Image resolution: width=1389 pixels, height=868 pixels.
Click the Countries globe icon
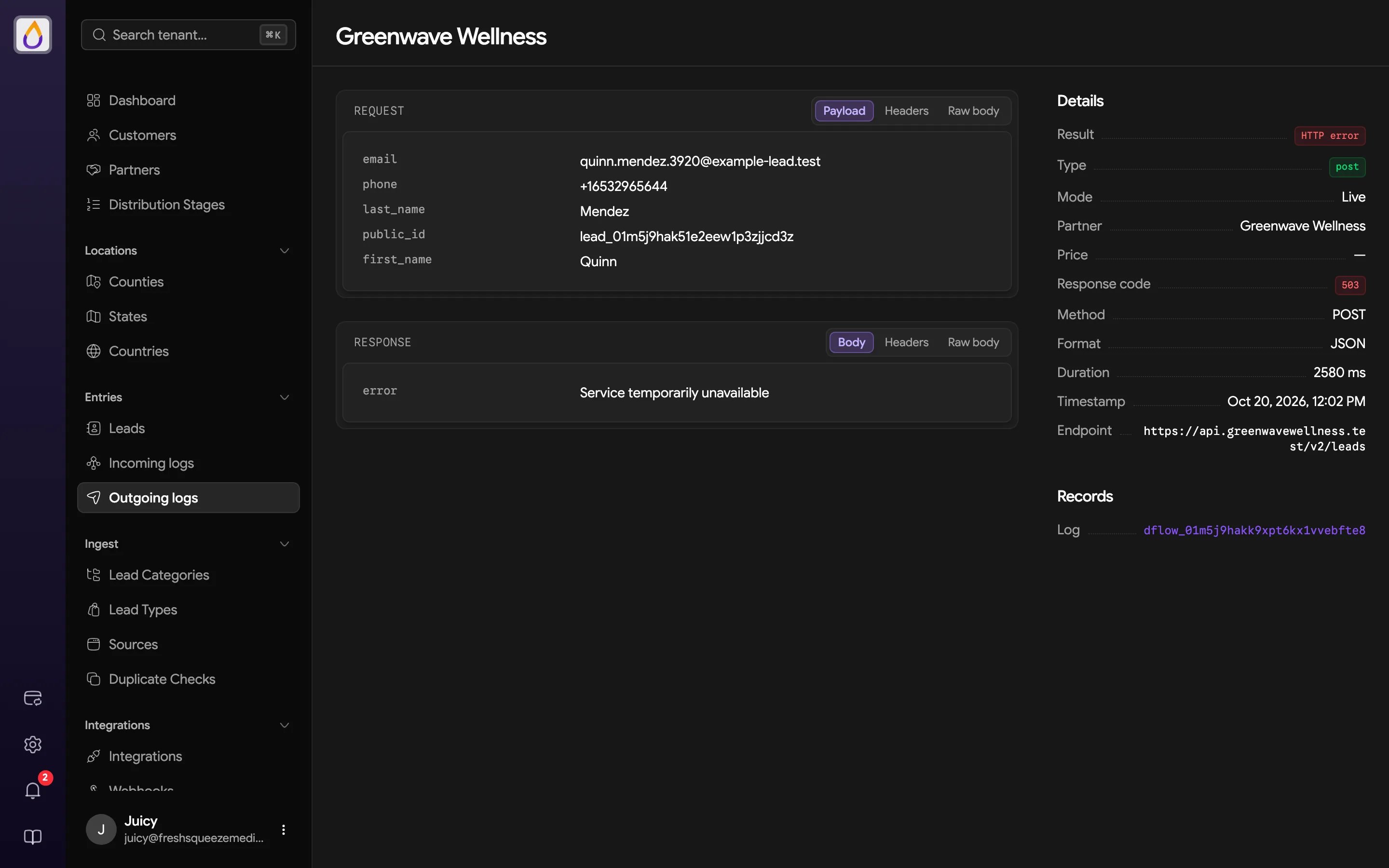(94, 352)
